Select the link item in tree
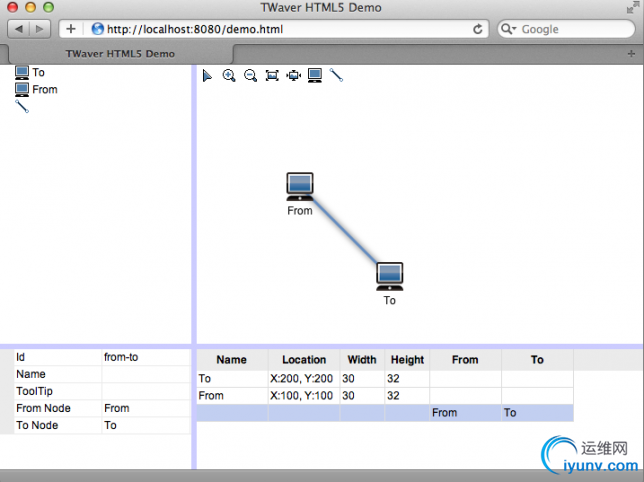Image resolution: width=644 pixels, height=482 pixels. point(22,106)
